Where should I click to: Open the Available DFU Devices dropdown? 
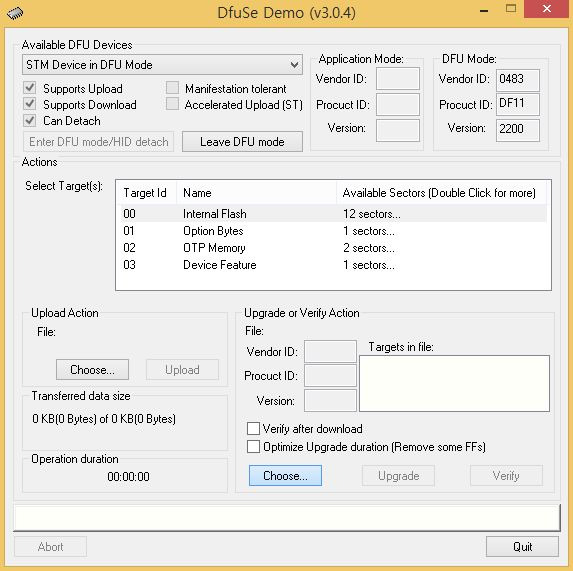click(x=162, y=65)
